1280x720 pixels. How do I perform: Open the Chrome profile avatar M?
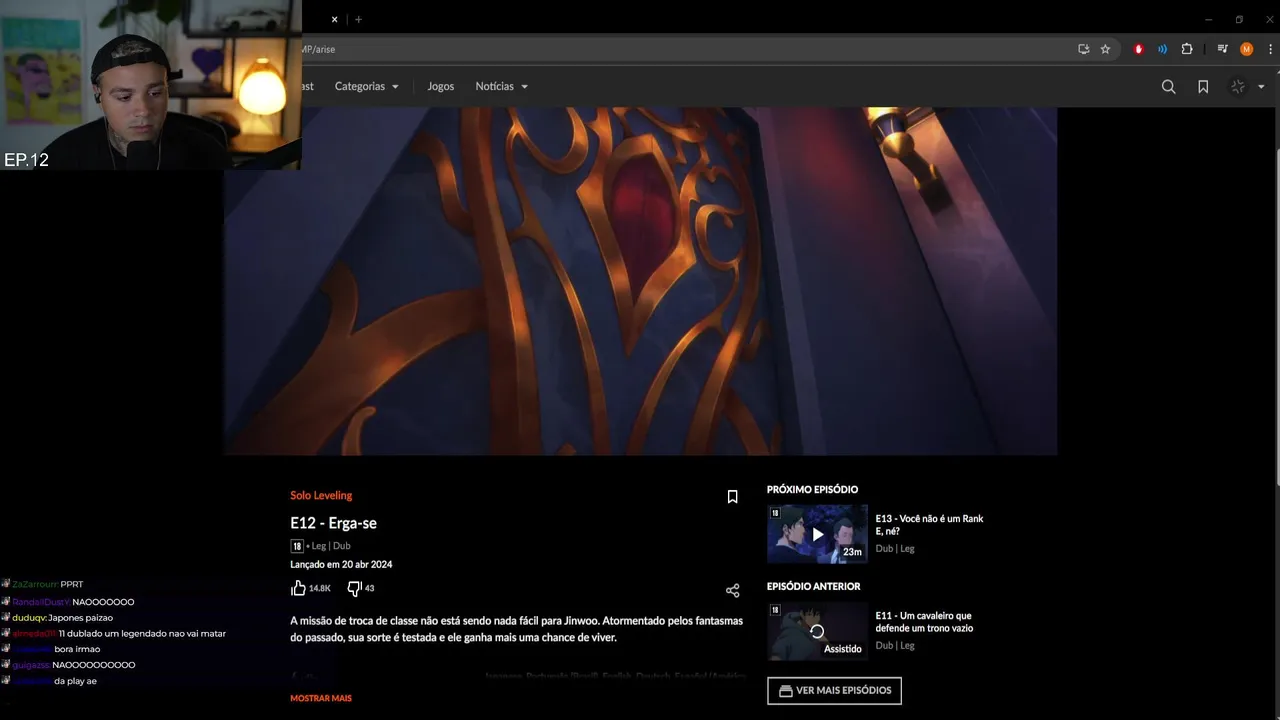click(1246, 49)
